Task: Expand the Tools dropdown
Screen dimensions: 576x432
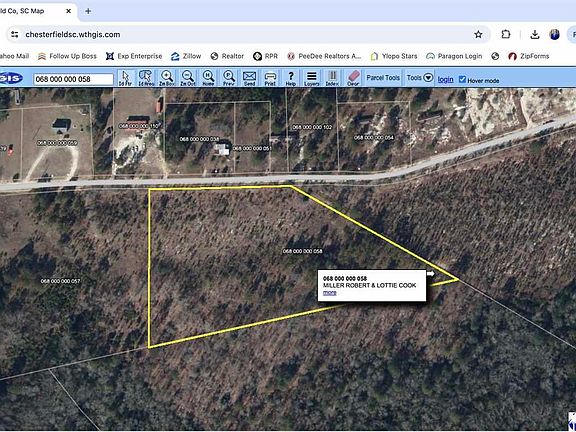Action: pyautogui.click(x=420, y=78)
